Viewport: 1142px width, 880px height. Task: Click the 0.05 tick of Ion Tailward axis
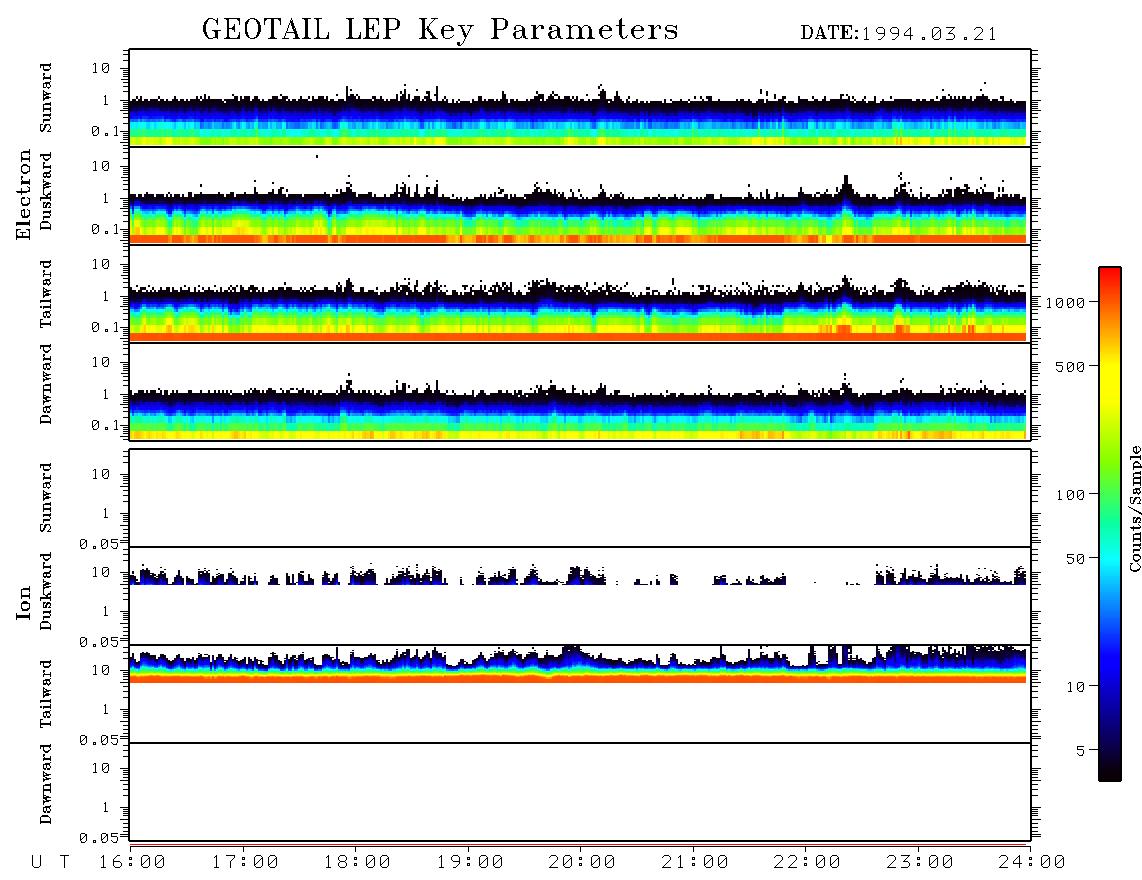click(99, 740)
